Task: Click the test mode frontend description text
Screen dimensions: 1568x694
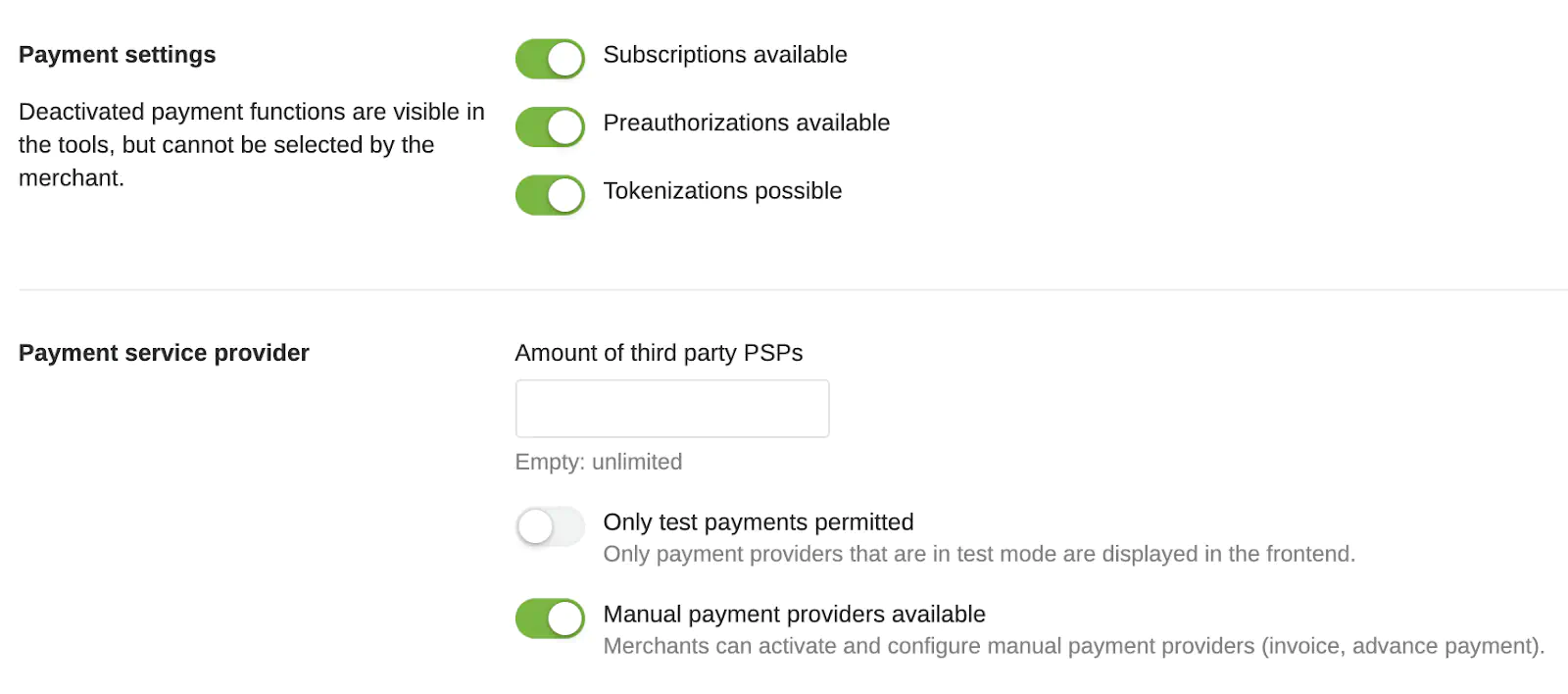Action: [x=978, y=554]
